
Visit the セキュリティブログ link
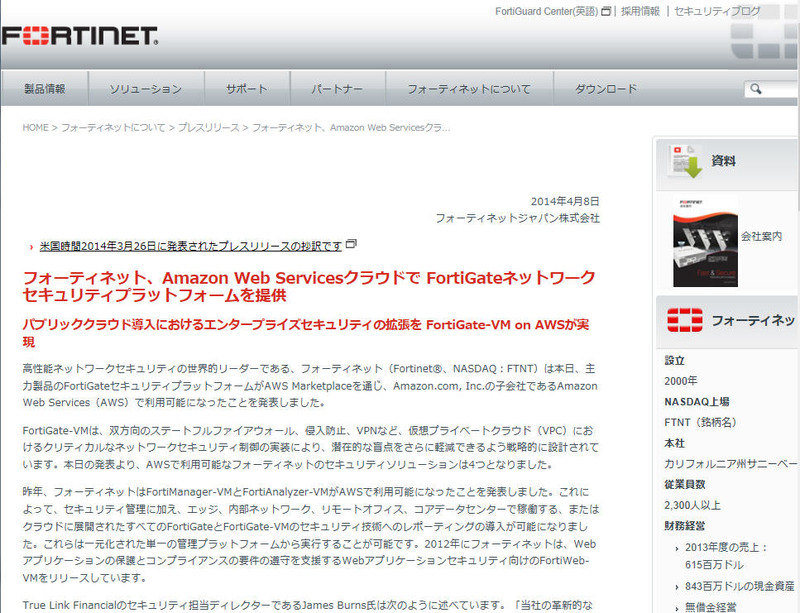(716, 12)
